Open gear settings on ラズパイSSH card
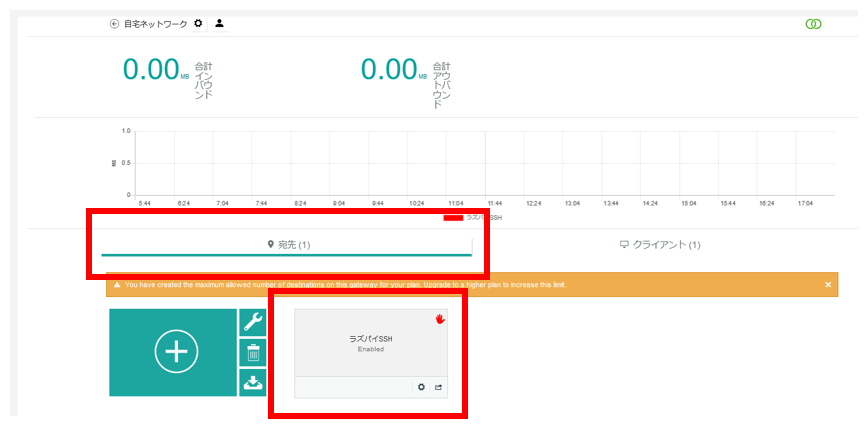 click(421, 387)
